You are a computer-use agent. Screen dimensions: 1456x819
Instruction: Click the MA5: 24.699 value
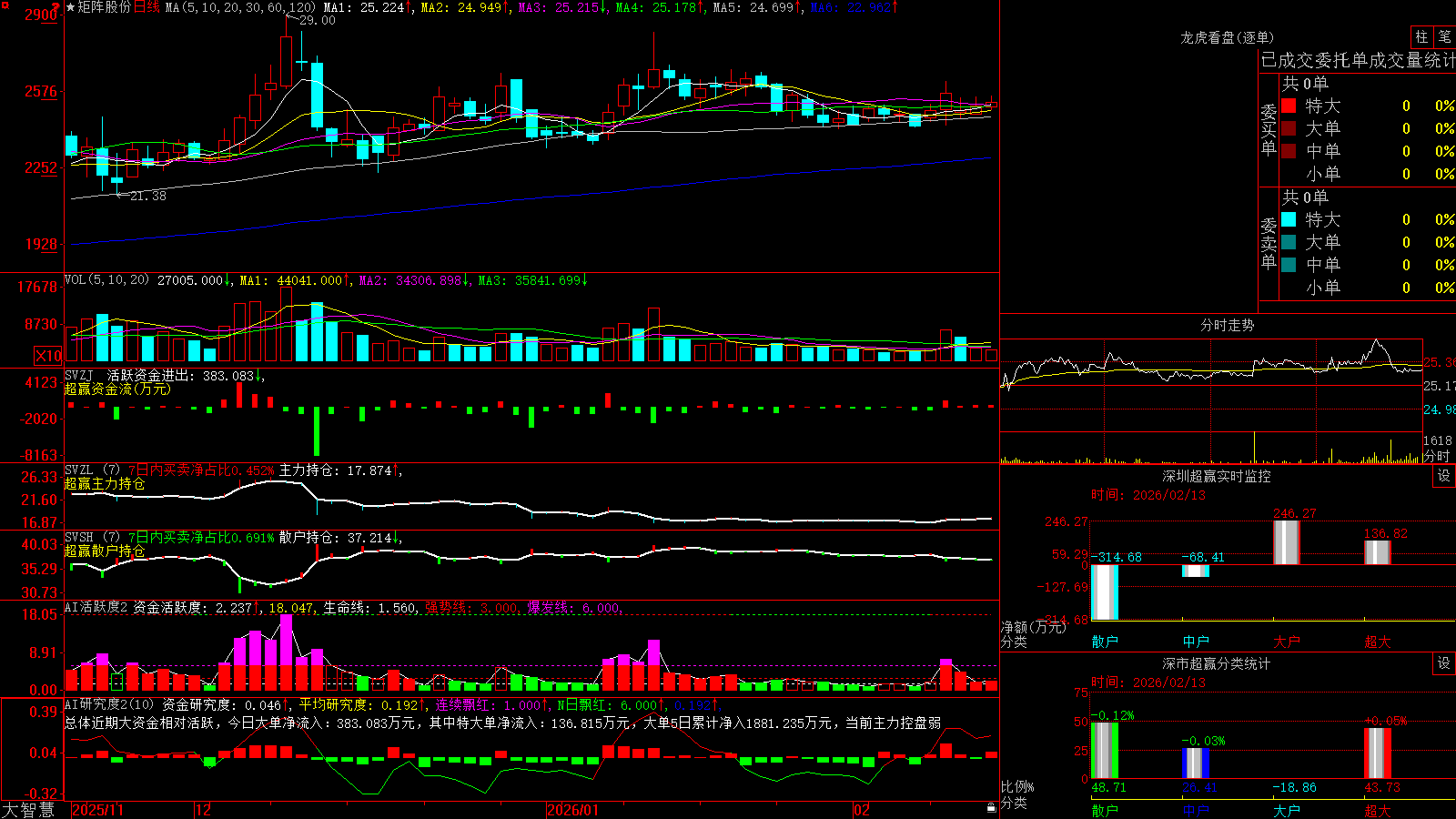tap(755, 7)
